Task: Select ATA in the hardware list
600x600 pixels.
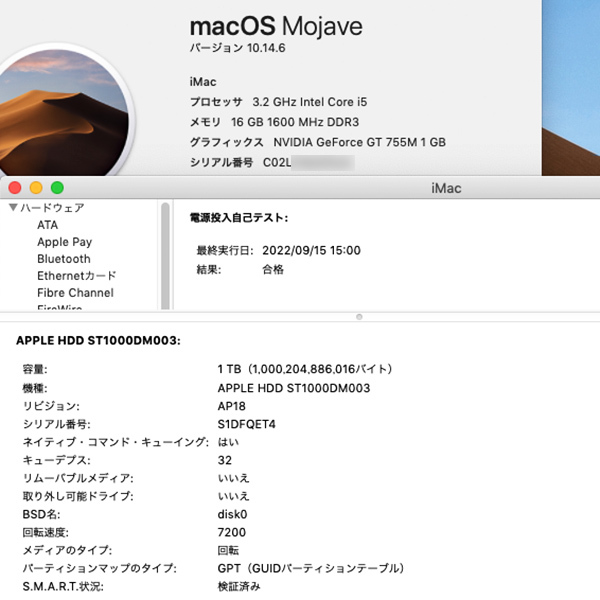Action: pos(47,225)
